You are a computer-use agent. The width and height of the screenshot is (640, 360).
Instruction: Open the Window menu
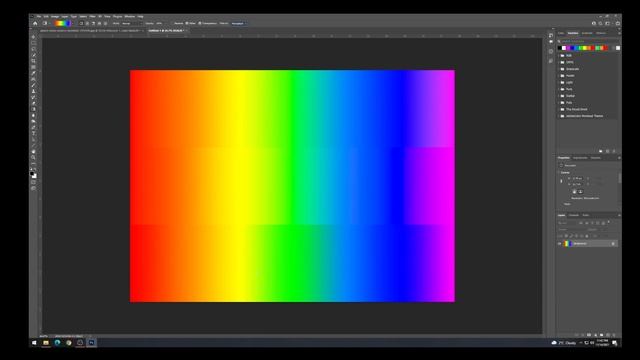[x=130, y=17]
